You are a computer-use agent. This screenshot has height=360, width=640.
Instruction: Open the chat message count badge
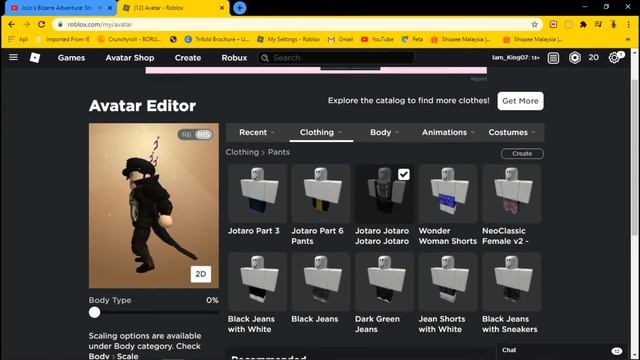[x=617, y=351]
